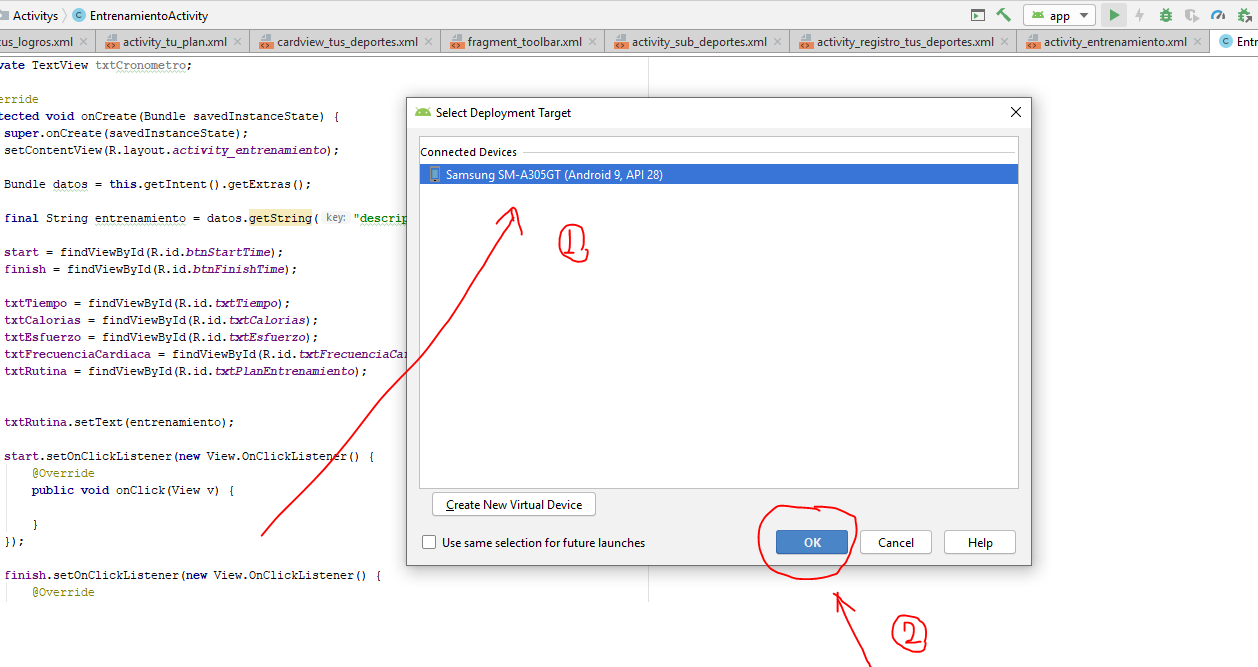
Task: Click finish.setOnClickListener line in editor
Action: 193,575
